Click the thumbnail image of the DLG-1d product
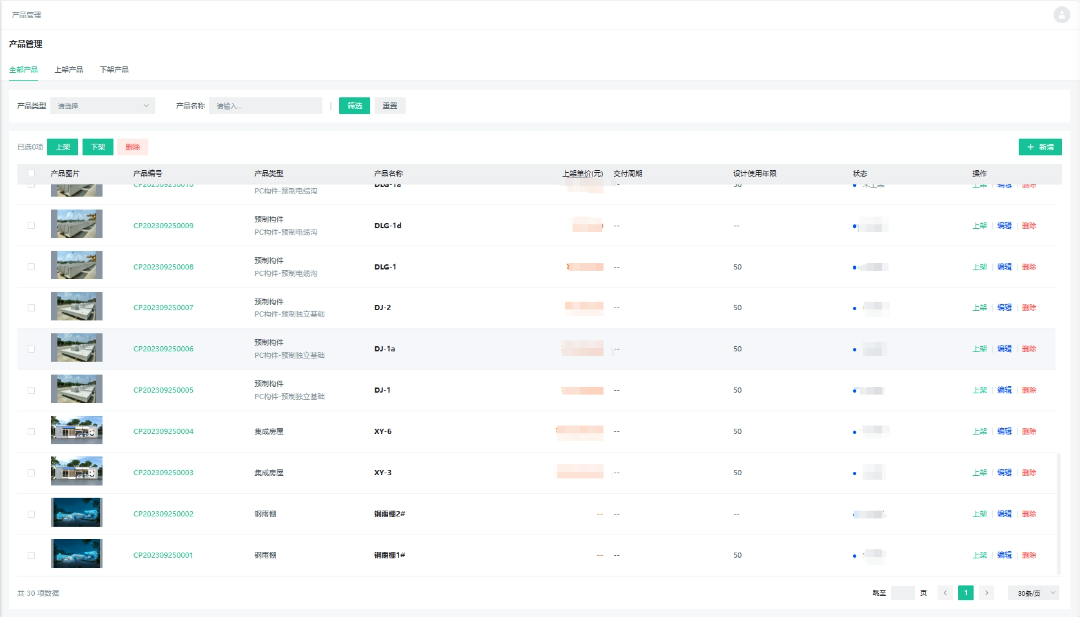1080x617 pixels. click(x=77, y=225)
